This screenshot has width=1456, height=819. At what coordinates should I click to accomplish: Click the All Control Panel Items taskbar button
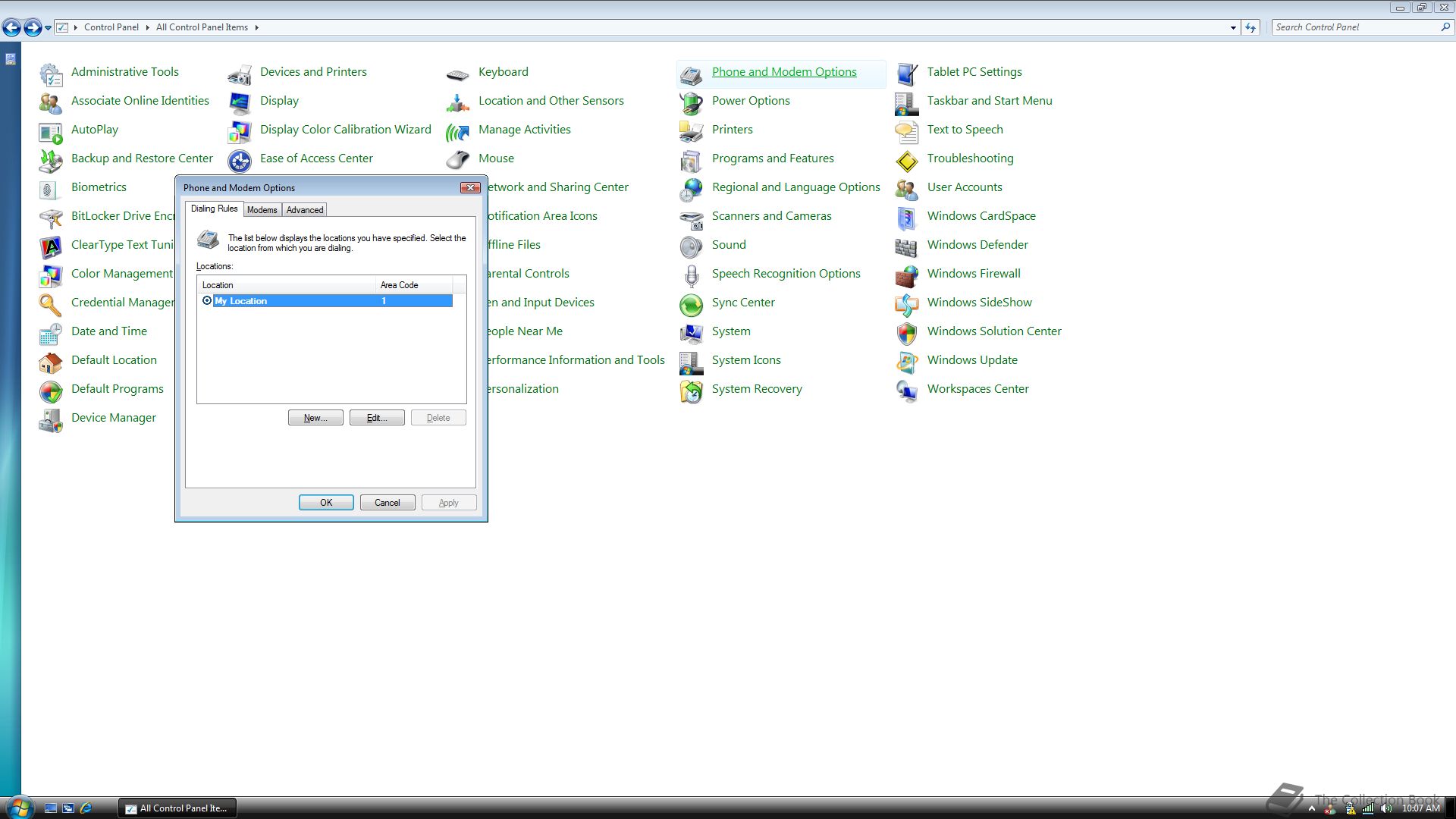tap(177, 808)
